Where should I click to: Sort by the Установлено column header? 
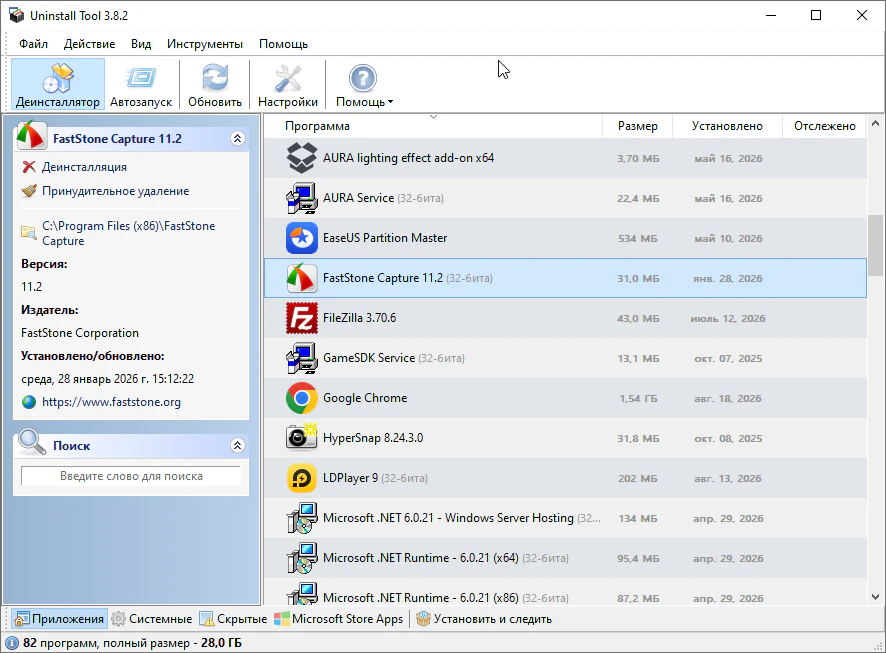tap(727, 126)
